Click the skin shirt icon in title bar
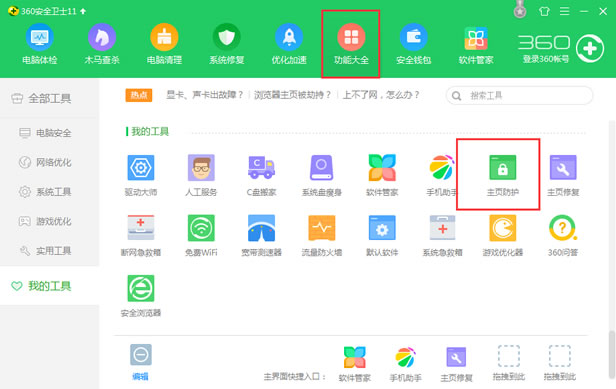Screen dimensions: 616x389 (x=544, y=11)
